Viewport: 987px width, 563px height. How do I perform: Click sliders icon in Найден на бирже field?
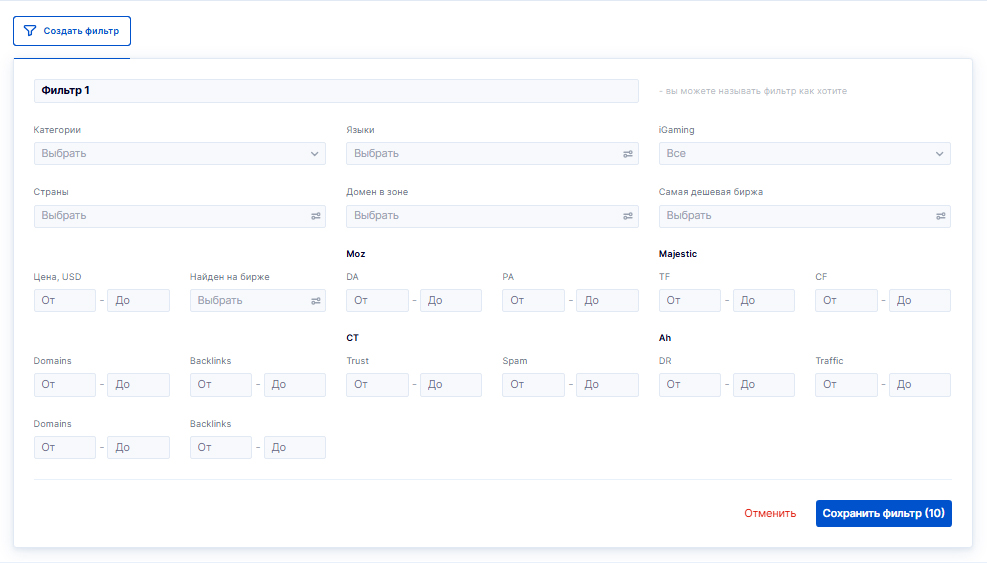tap(315, 301)
